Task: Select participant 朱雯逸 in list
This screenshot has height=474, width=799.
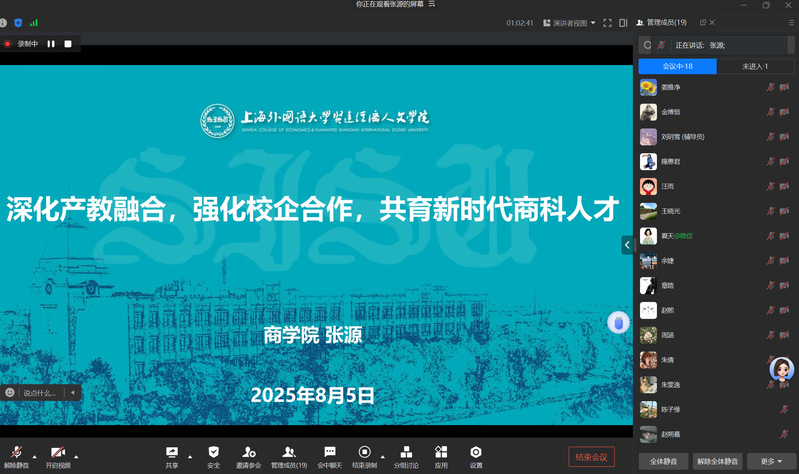Action: 717,385
